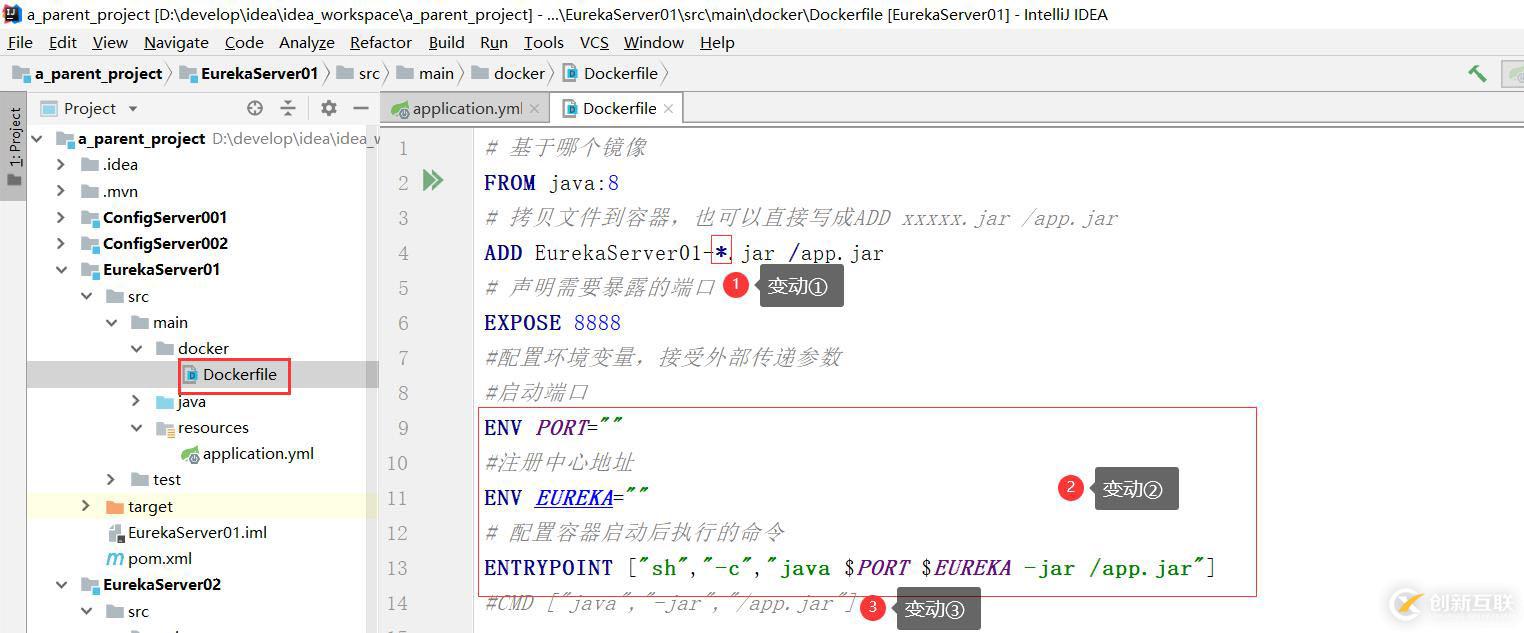This screenshot has width=1524, height=633.
Task: Close the Dockerfile editor tab
Action: (668, 108)
